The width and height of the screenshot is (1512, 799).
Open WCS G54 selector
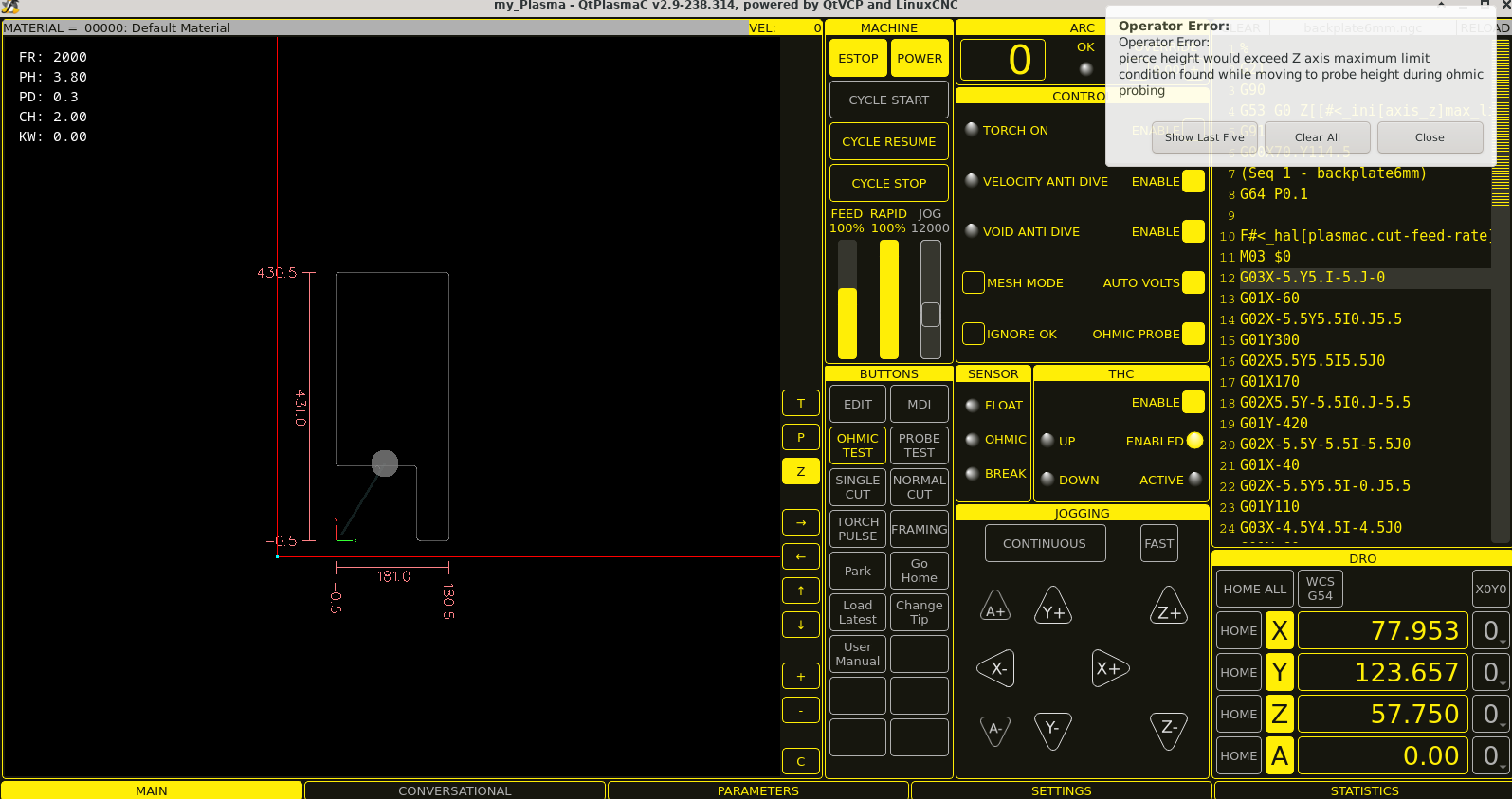[x=1320, y=589]
